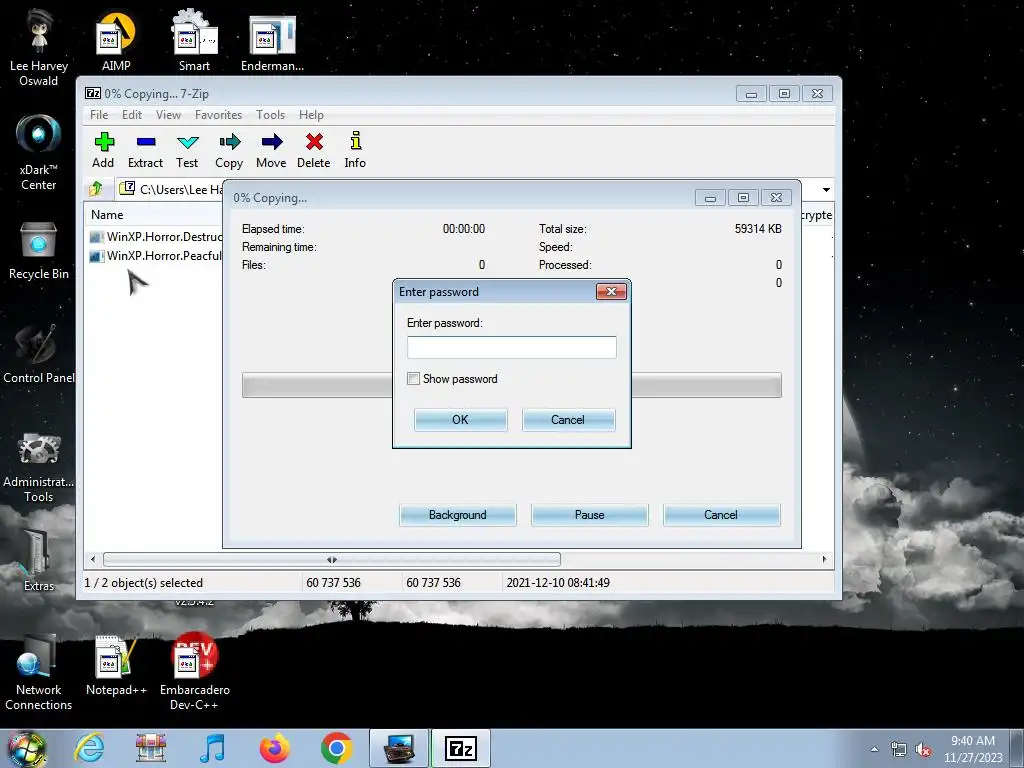Focus the Enter password text field
Image resolution: width=1024 pixels, height=768 pixels.
511,347
